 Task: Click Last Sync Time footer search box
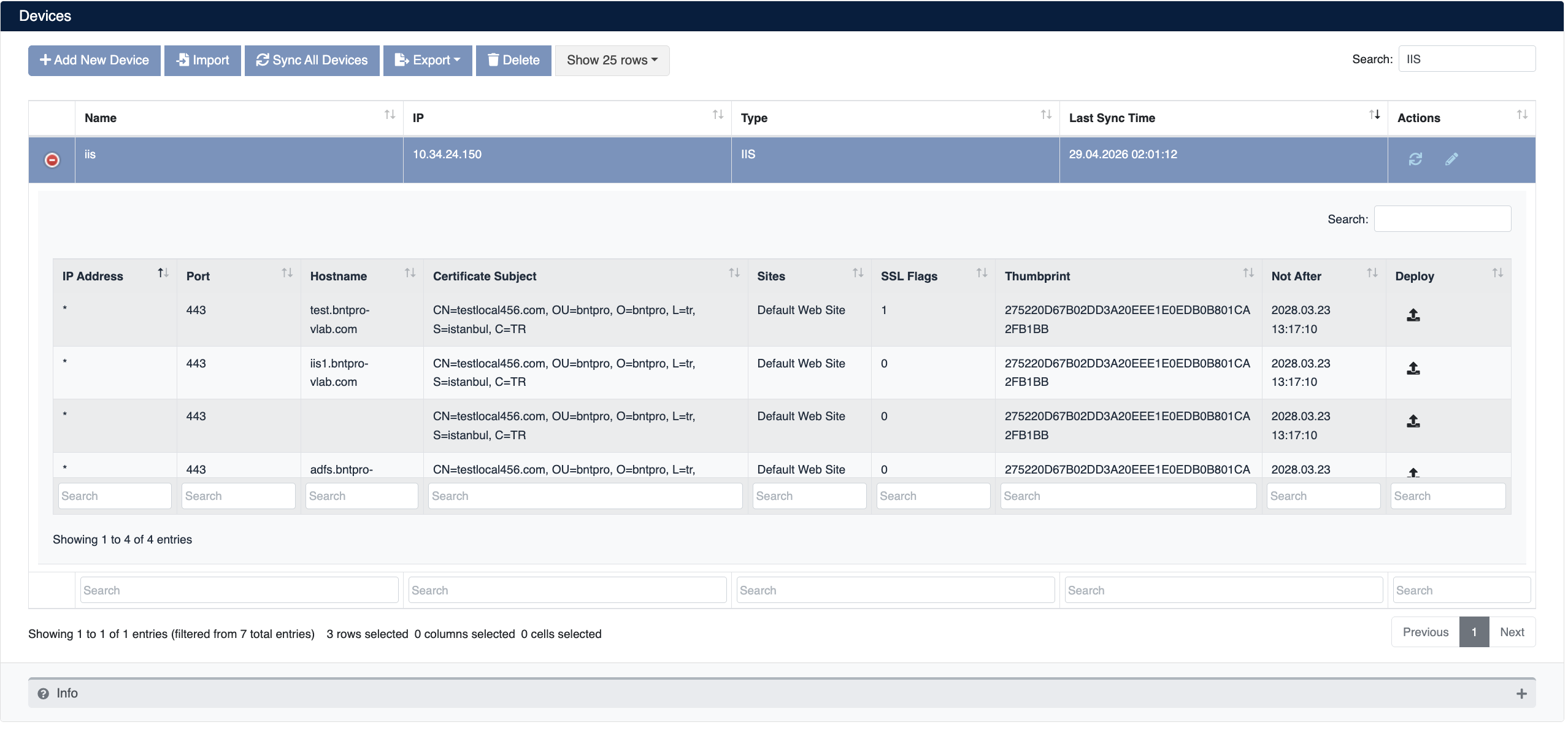[1224, 590]
